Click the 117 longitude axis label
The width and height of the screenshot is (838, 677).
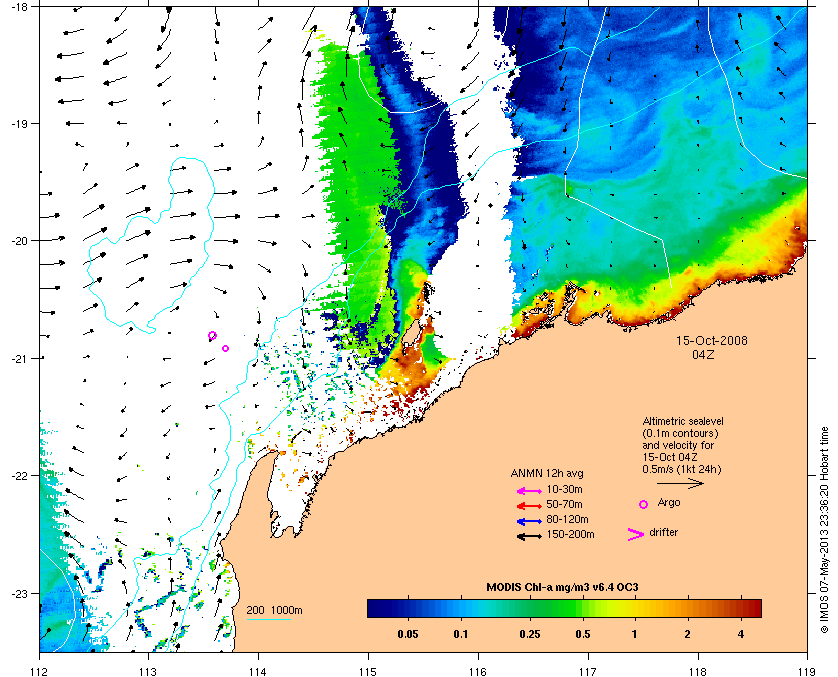coord(588,672)
